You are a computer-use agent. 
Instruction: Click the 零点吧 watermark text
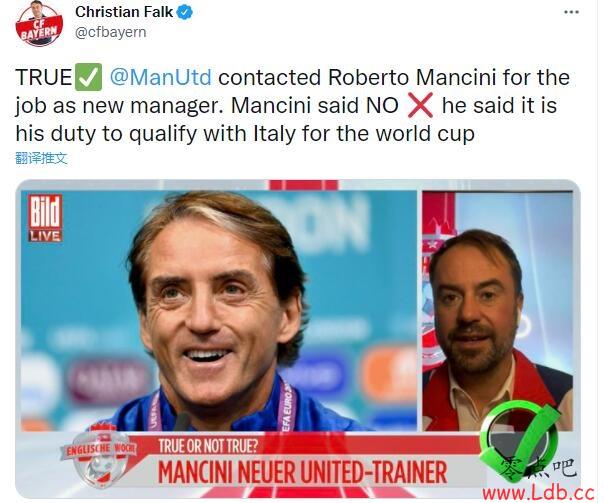pos(539,469)
